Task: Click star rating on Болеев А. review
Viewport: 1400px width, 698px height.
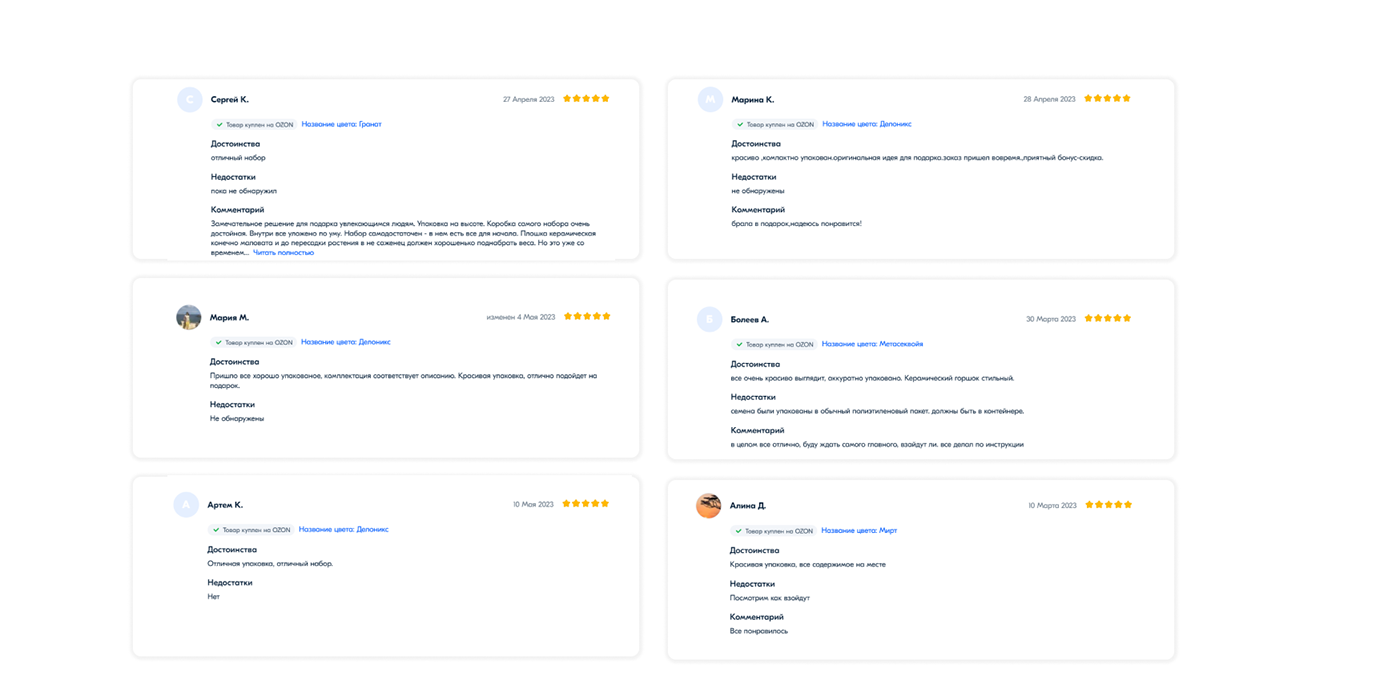Action: pos(1107,319)
